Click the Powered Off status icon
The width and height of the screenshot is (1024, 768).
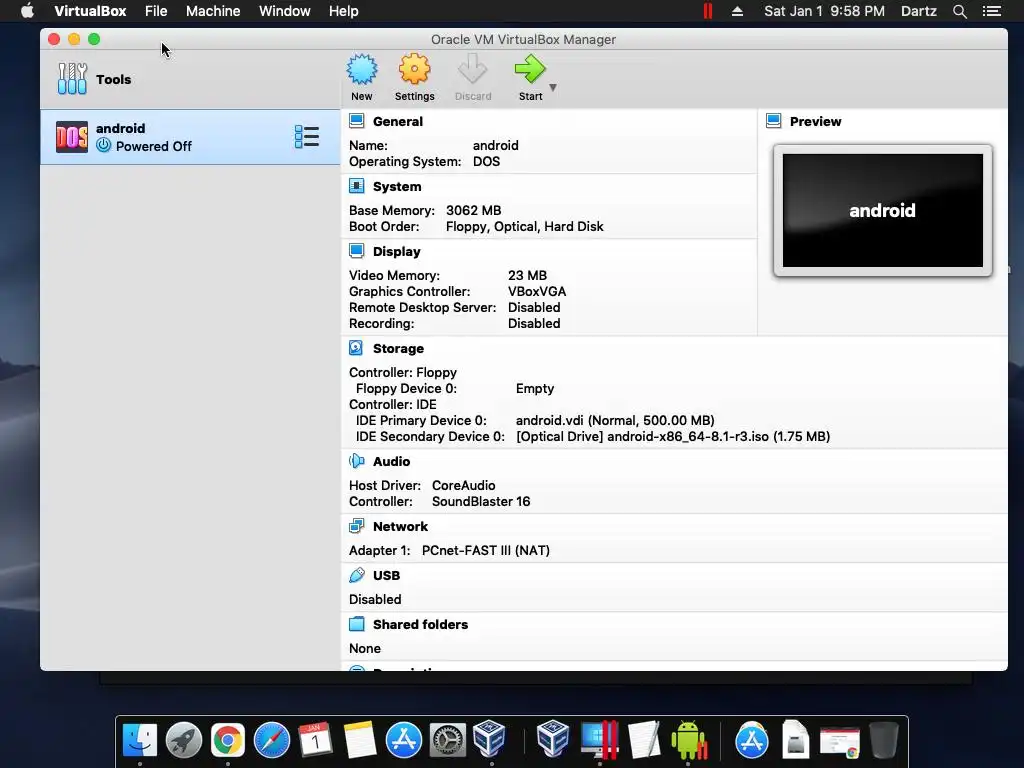tap(103, 146)
